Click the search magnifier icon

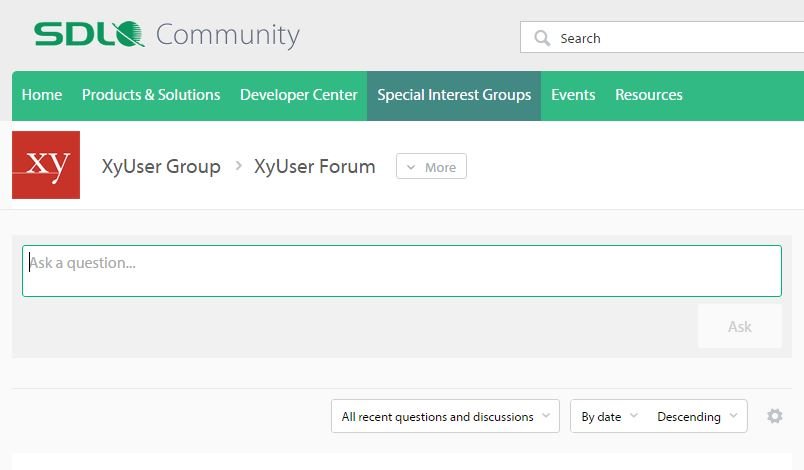542,38
